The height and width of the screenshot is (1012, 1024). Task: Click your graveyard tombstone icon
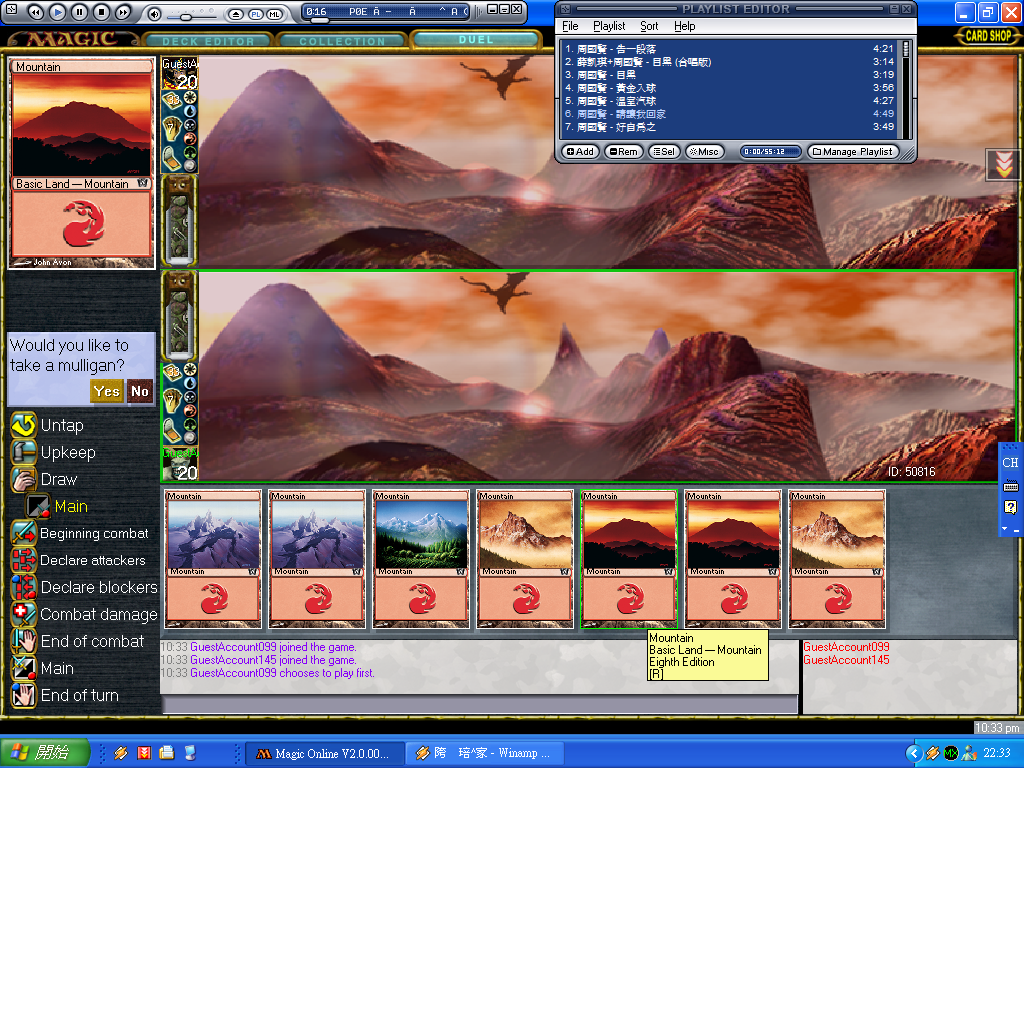171,430
